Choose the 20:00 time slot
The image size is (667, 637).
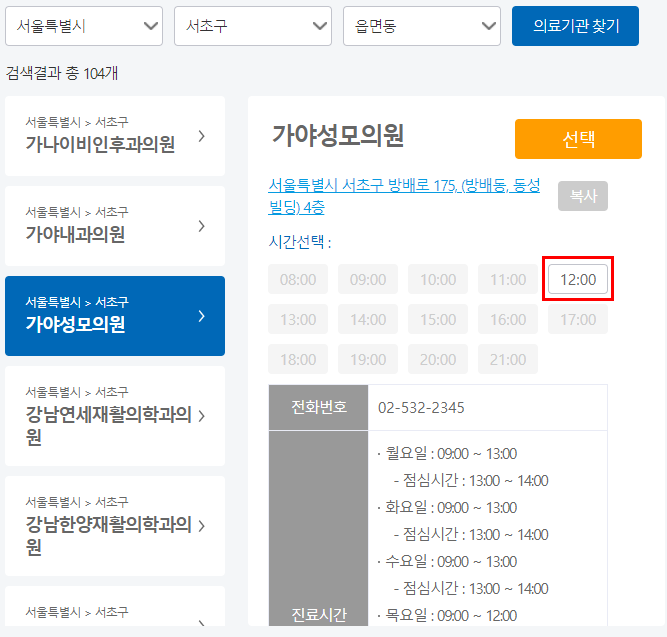438,360
